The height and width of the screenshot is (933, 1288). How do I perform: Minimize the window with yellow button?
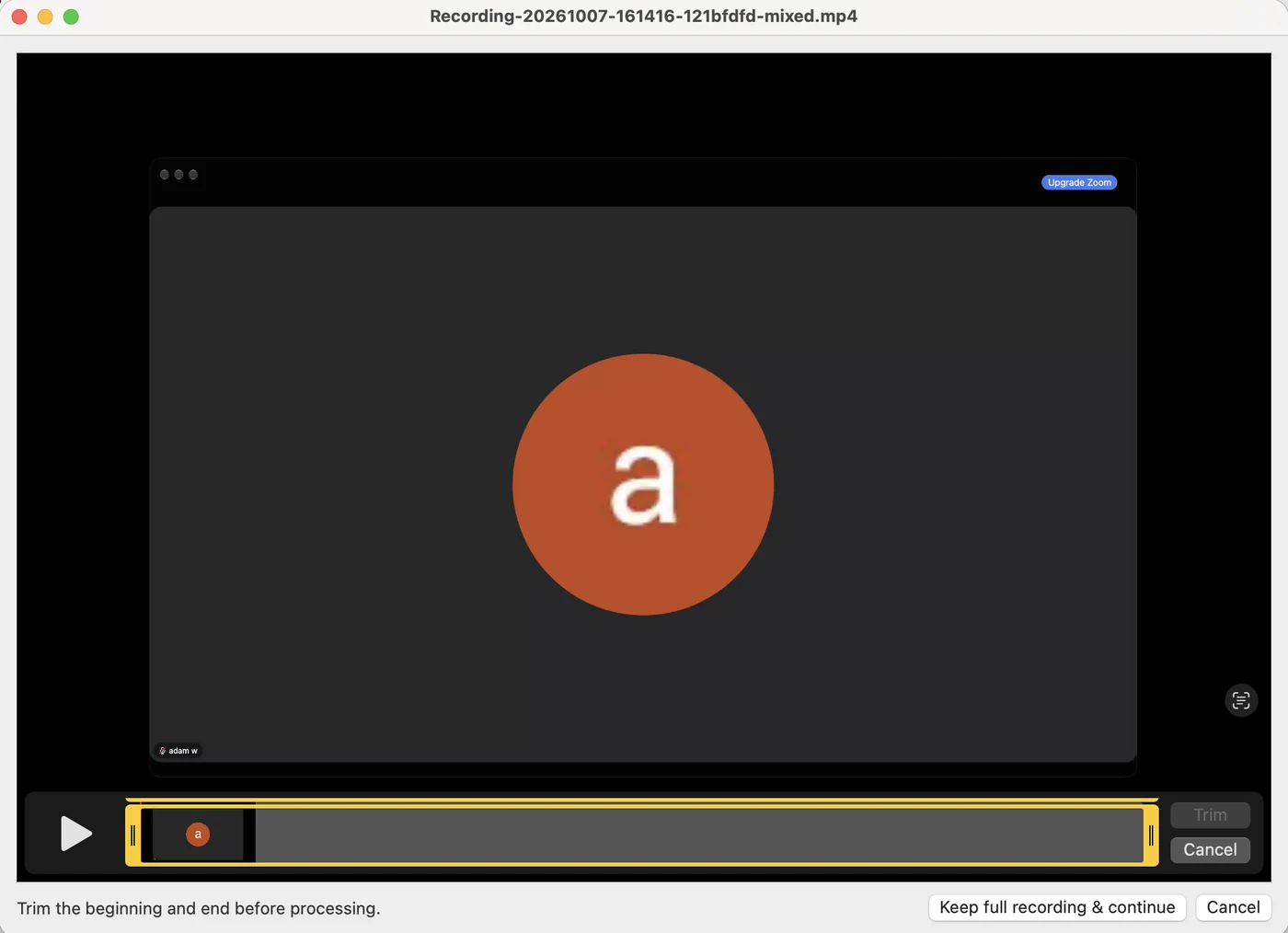(45, 17)
